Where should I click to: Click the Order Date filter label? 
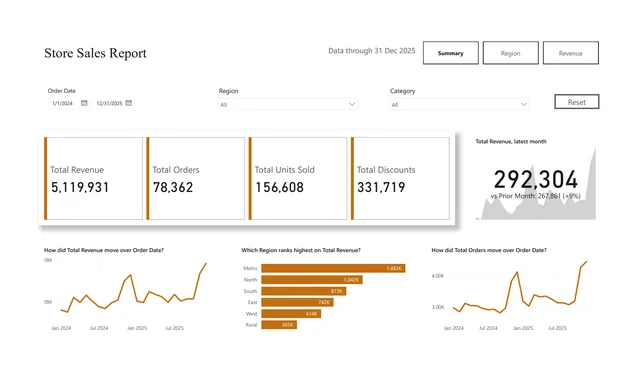62,91
